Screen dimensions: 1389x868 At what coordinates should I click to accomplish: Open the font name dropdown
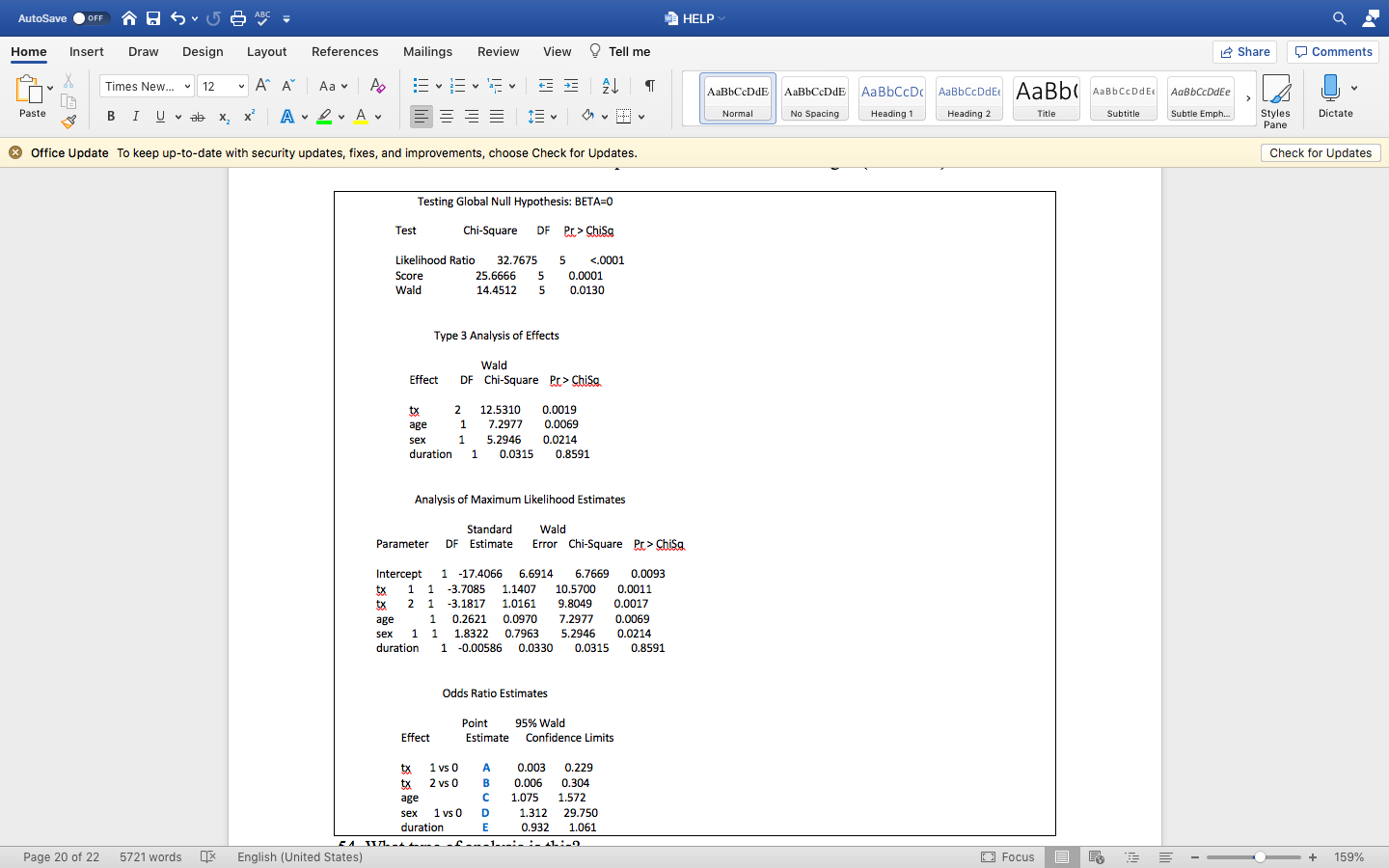click(187, 87)
